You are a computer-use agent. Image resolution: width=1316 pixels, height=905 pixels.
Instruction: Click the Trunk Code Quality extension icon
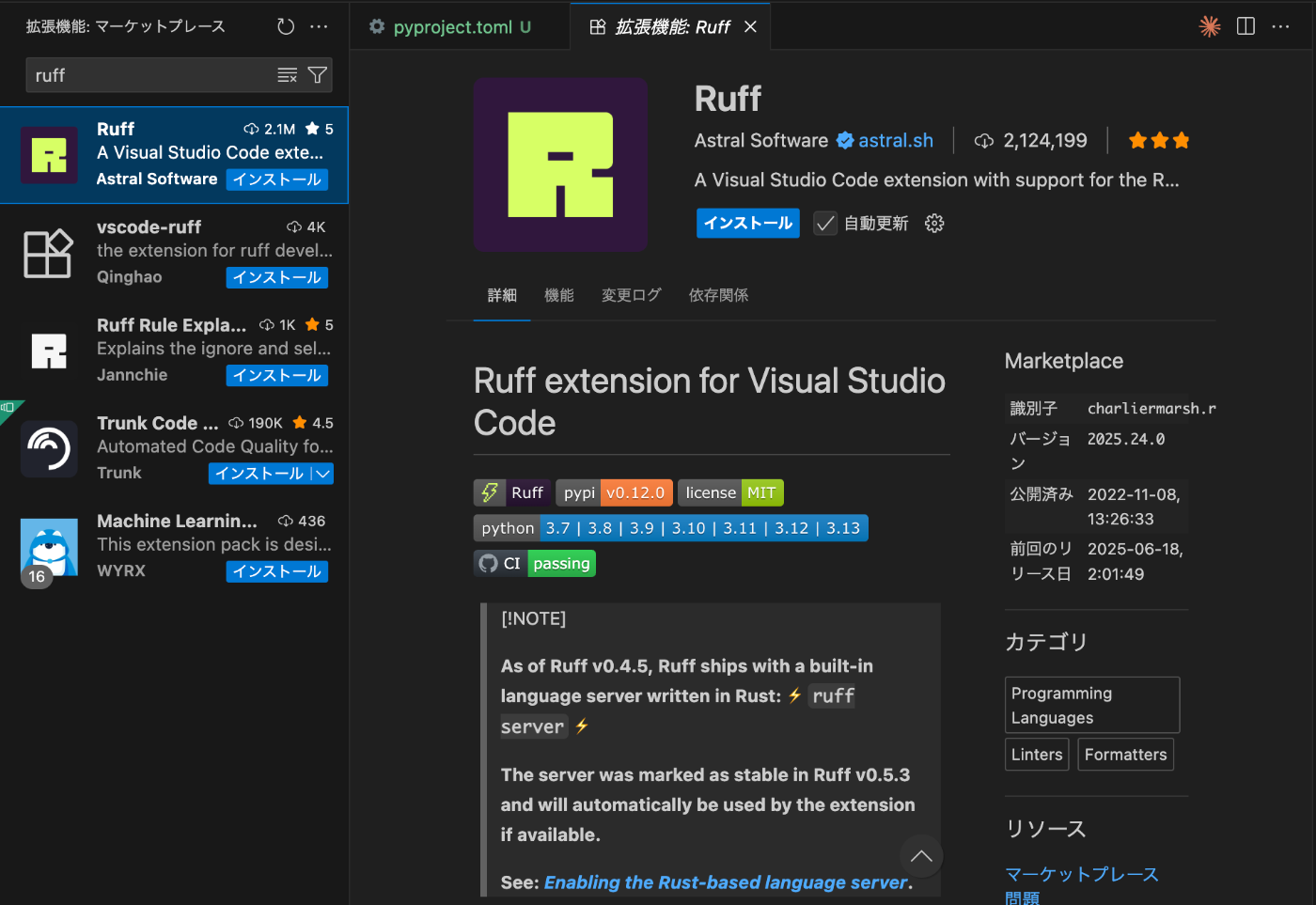(x=49, y=449)
